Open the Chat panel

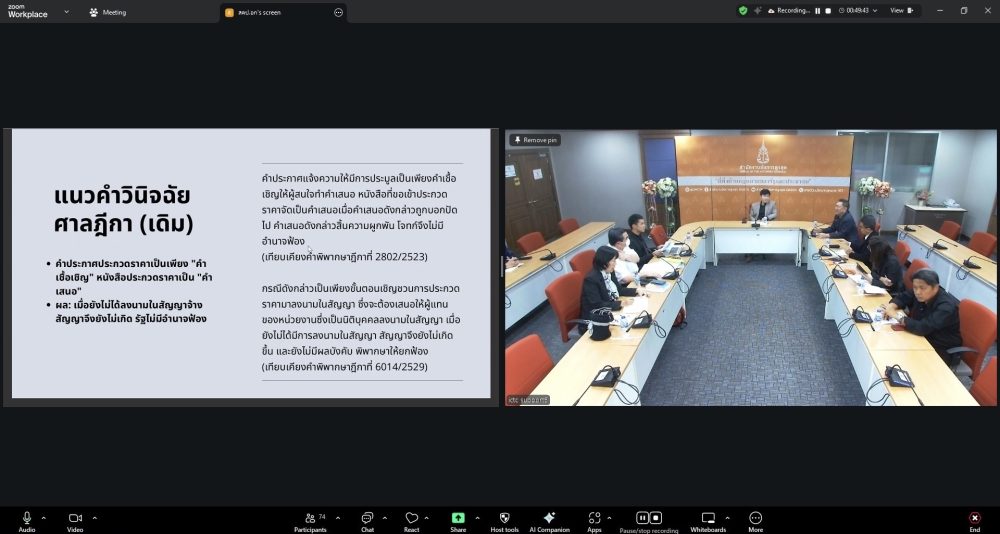(366, 518)
